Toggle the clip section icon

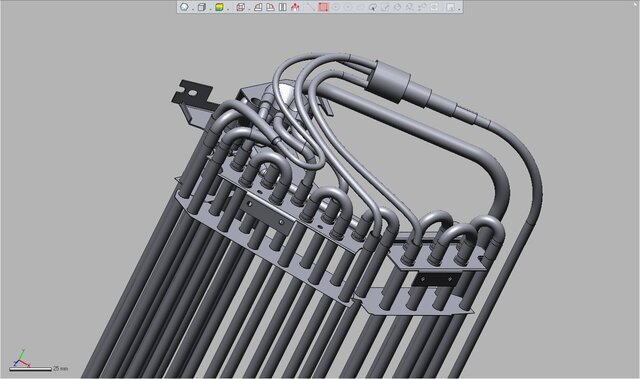coord(258,7)
